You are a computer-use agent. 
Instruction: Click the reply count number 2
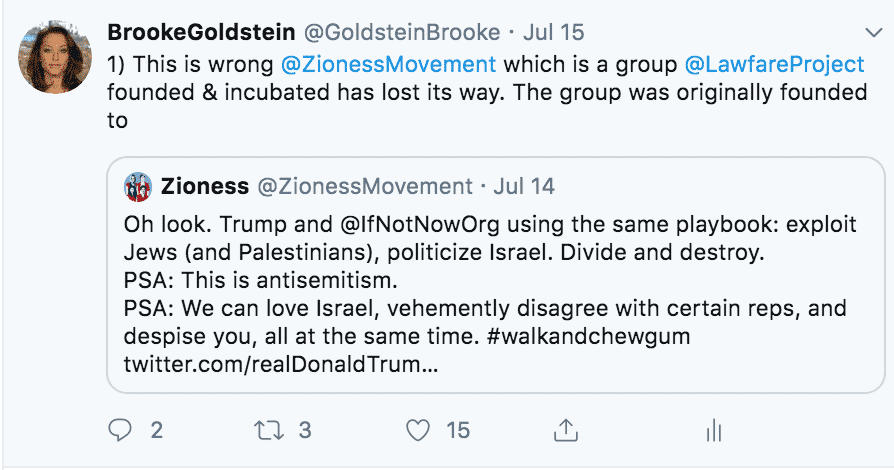click(156, 431)
